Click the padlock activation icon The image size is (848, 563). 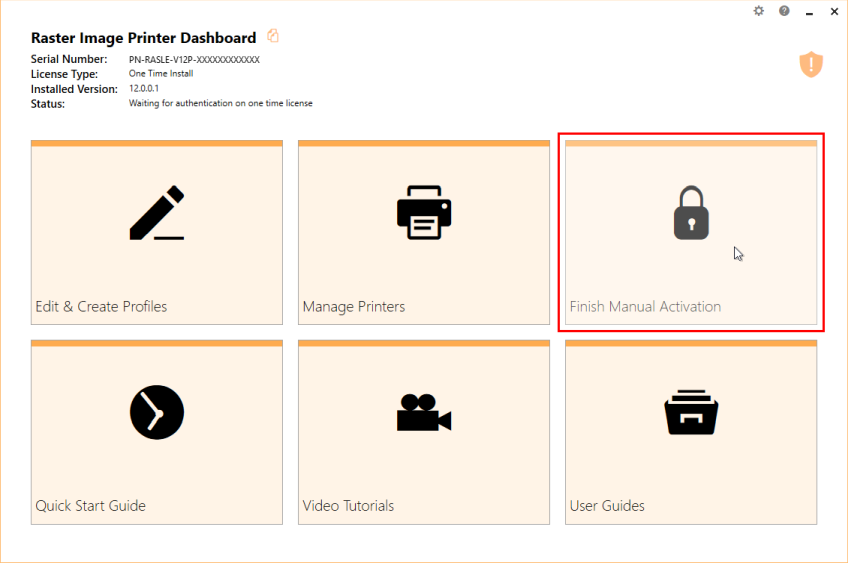click(691, 213)
